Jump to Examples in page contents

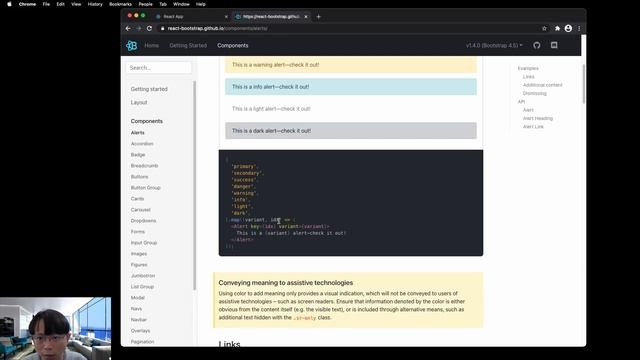pos(528,69)
